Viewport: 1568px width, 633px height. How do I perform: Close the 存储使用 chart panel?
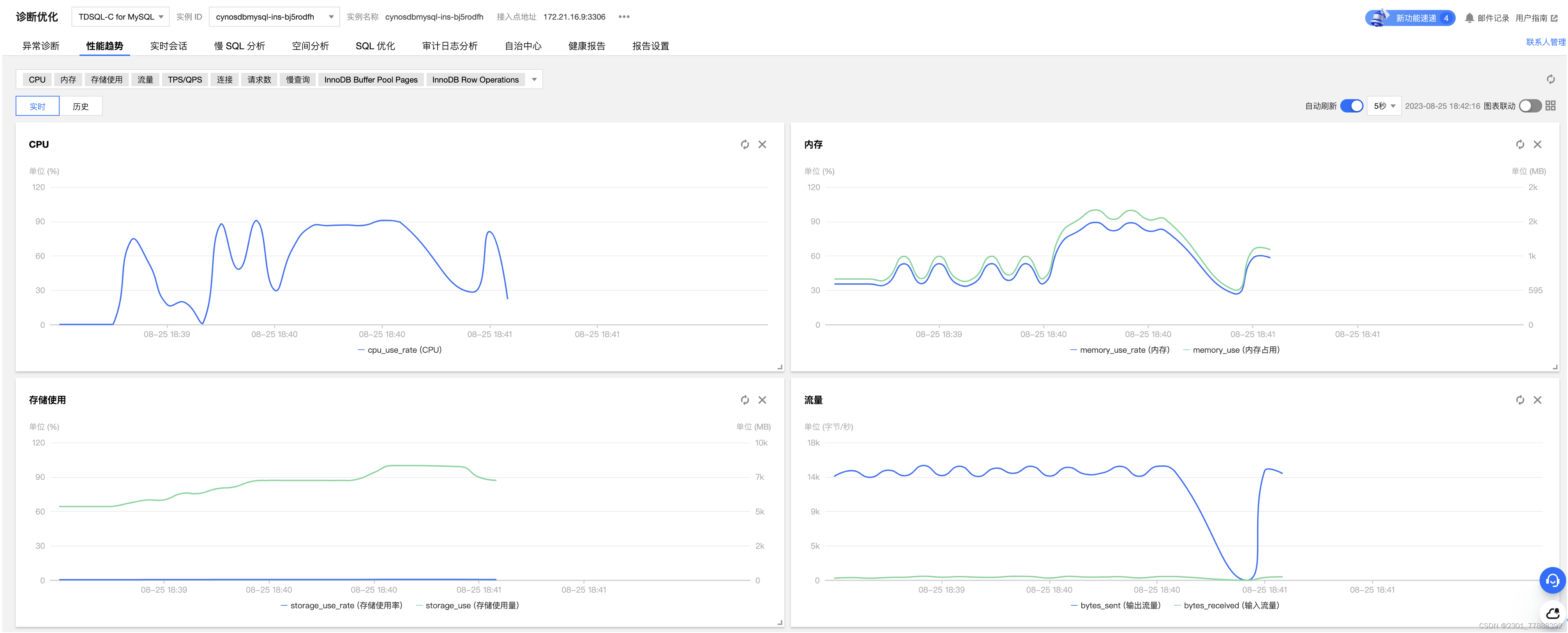pos(762,400)
